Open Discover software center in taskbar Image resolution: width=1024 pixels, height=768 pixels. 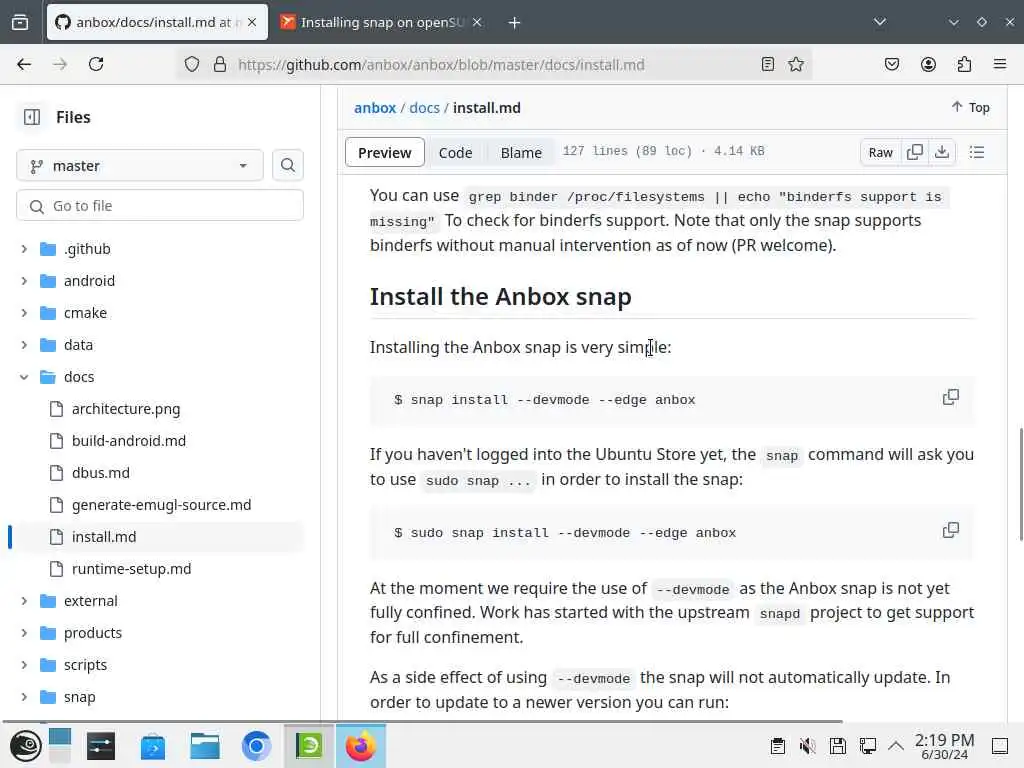153,746
